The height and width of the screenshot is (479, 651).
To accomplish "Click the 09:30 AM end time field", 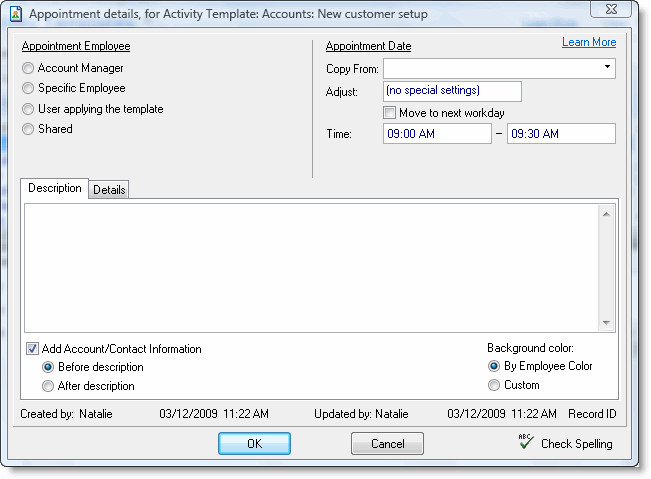I will 560,134.
